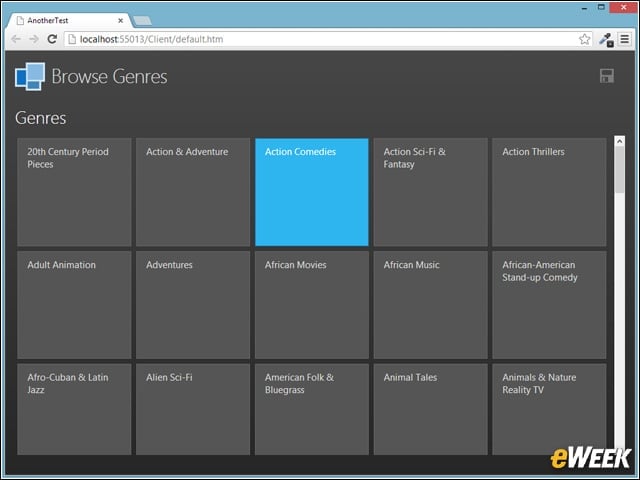The height and width of the screenshot is (480, 640).
Task: Choose the African Movies tile
Action: (312, 305)
